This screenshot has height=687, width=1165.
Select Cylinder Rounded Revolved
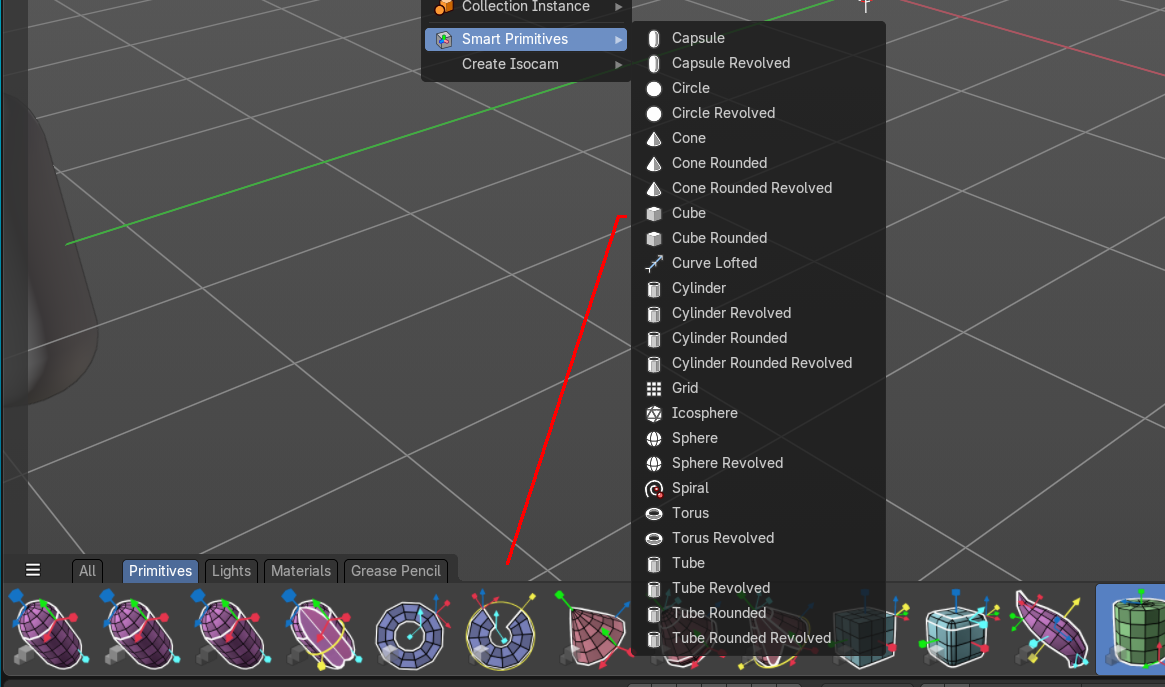(758, 363)
